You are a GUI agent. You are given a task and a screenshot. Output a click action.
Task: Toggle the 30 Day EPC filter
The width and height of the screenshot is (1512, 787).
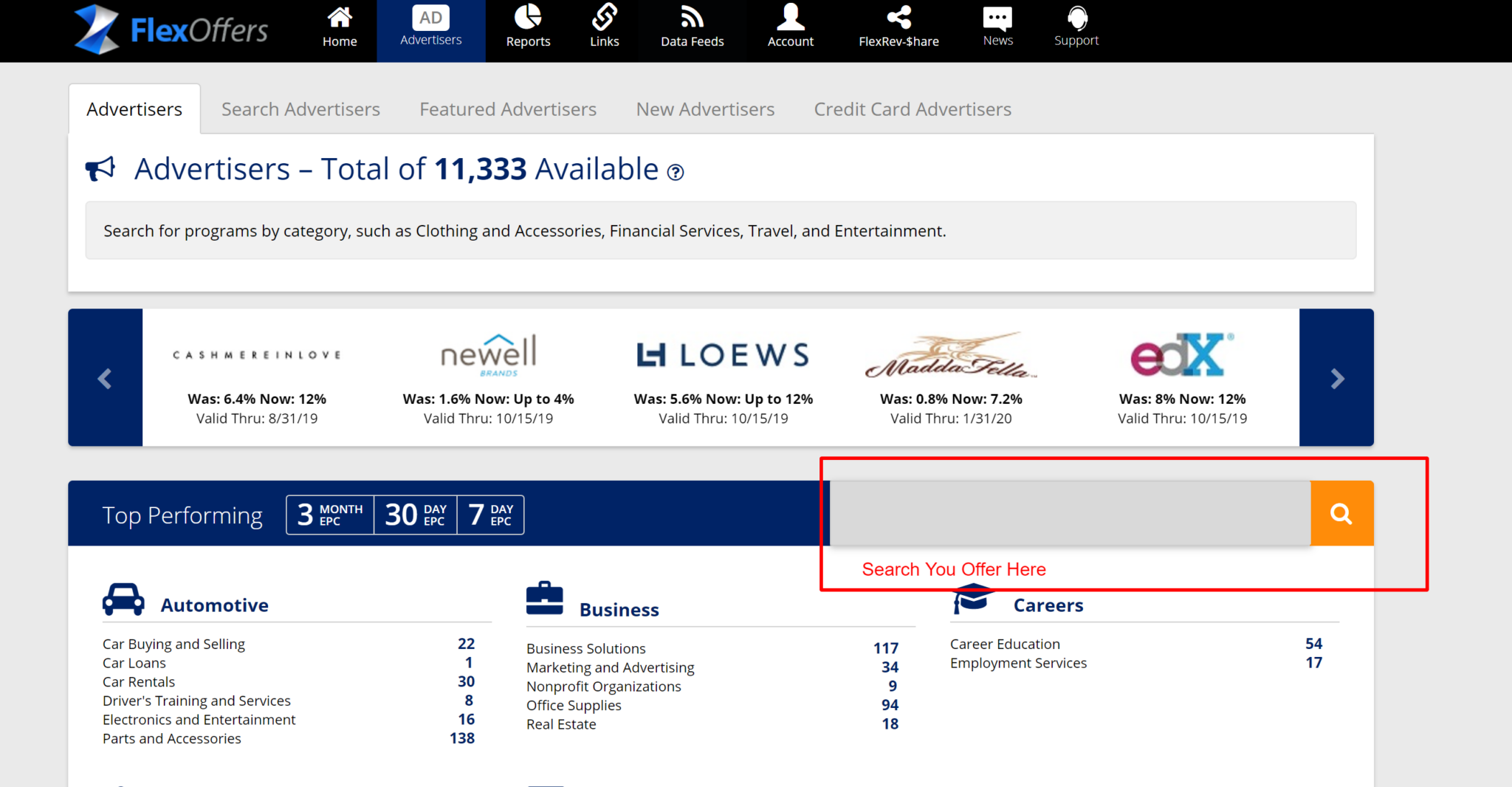point(416,515)
